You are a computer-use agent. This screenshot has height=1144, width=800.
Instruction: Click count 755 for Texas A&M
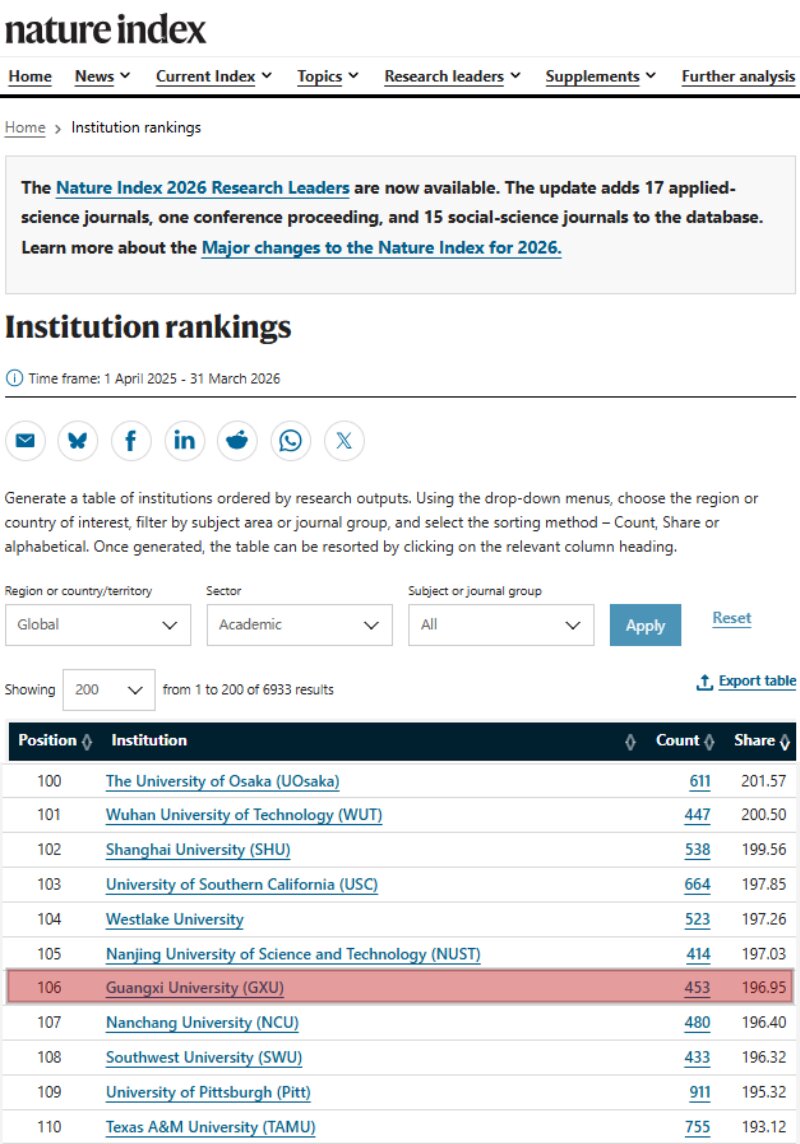[697, 1127]
